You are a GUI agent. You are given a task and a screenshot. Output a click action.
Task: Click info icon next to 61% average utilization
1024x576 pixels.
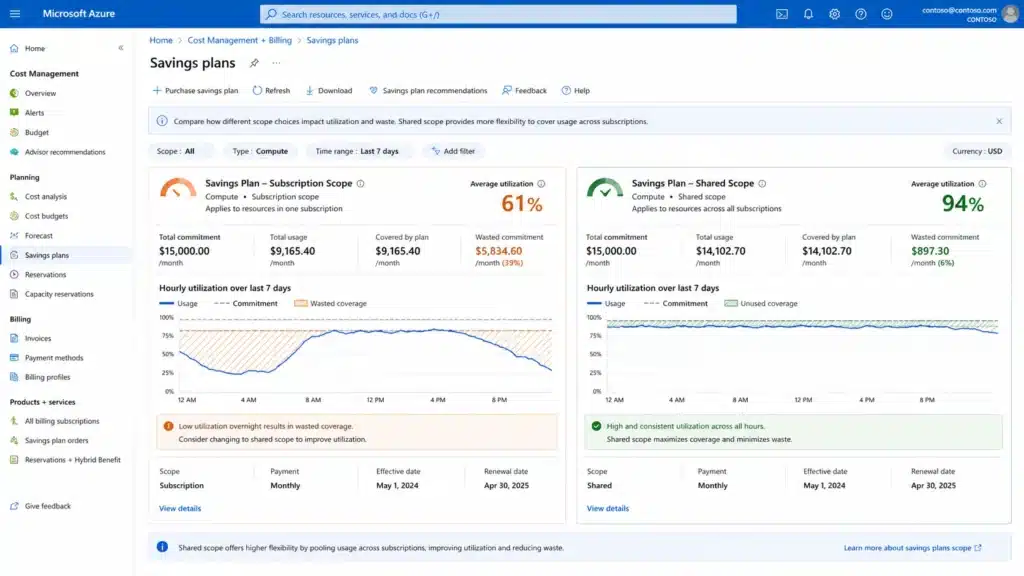coord(541,184)
